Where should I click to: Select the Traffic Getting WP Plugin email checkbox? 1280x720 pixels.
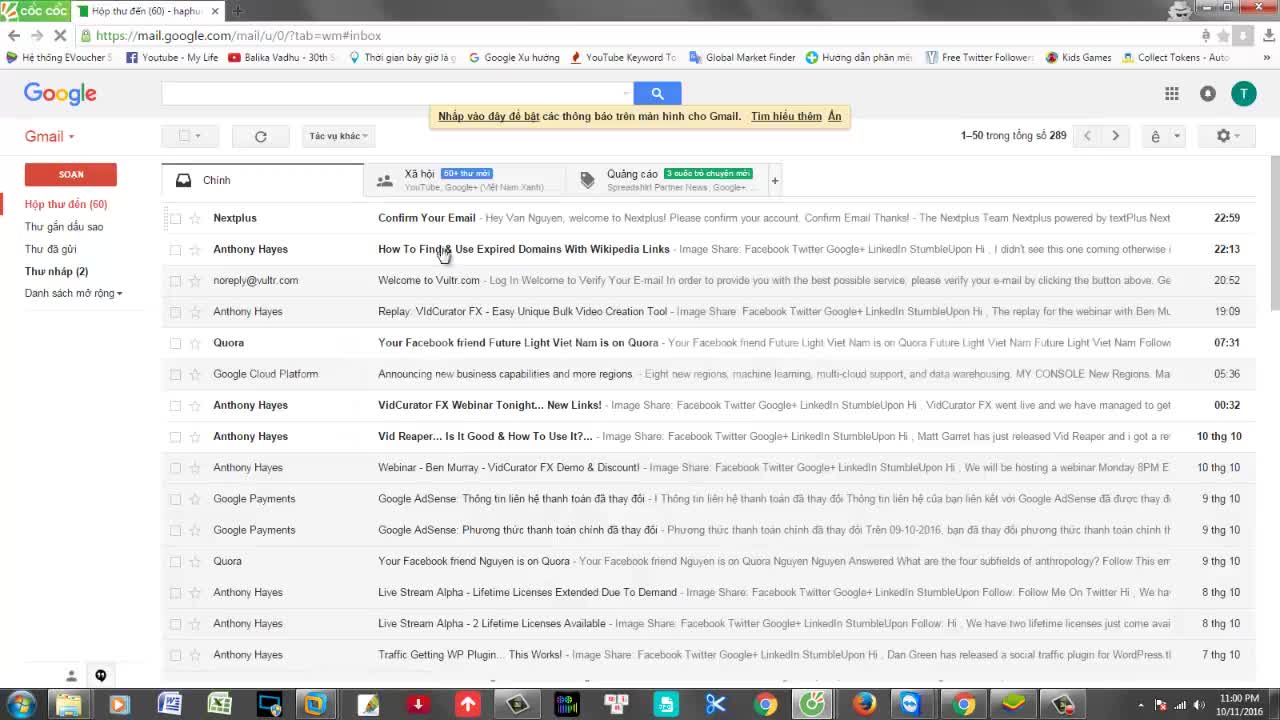tap(175, 655)
